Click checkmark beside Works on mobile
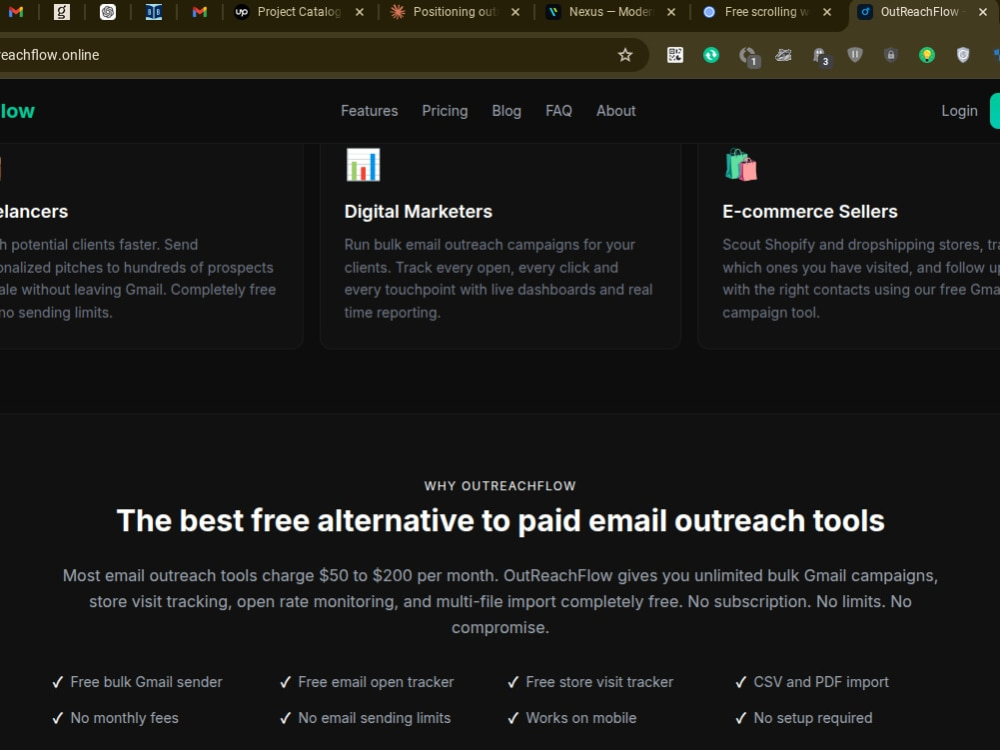The width and height of the screenshot is (1000, 750). click(513, 718)
